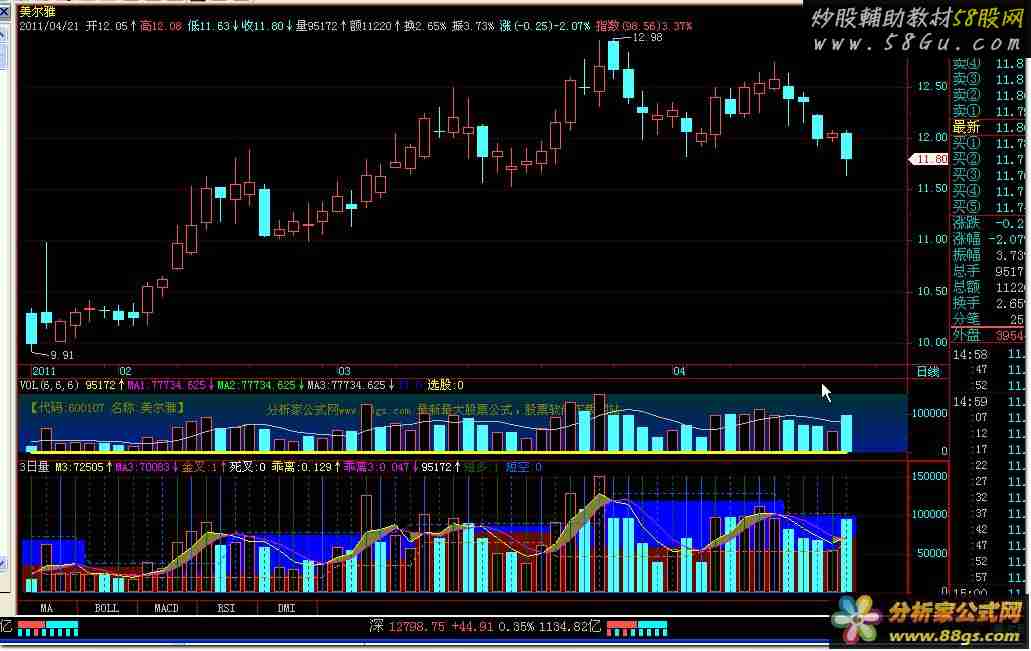Click the 外盘 row in quote panel
Screen dimensions: 1031x651
988,335
